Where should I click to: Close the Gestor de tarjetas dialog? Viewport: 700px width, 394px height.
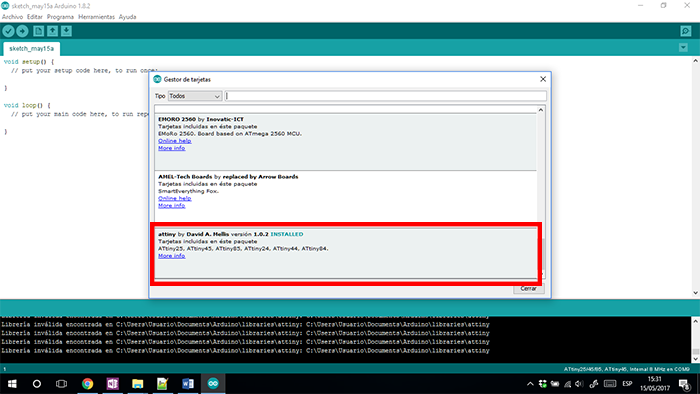543,79
